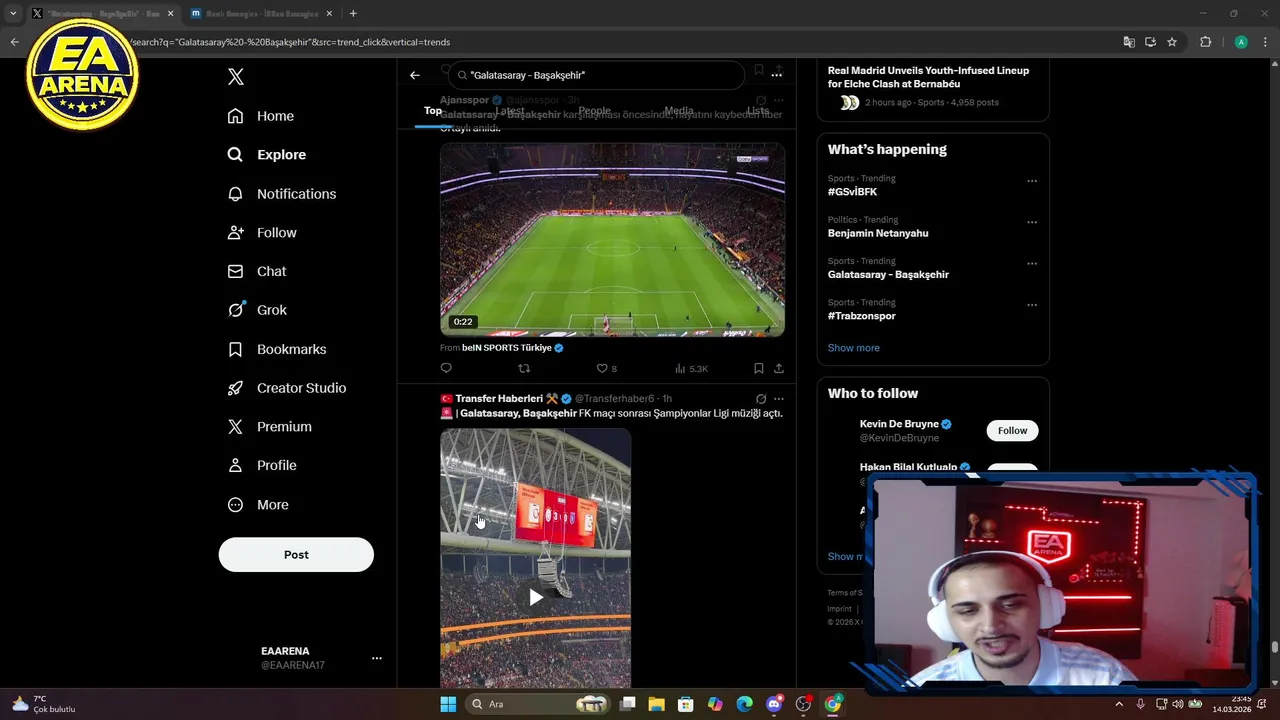The width and height of the screenshot is (1280, 720).
Task: Open File Explorer from taskbar
Action: (657, 704)
